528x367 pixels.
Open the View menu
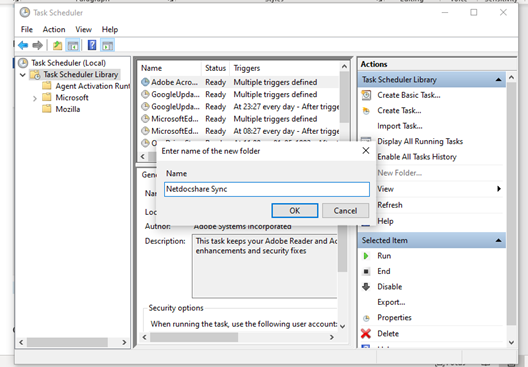(x=83, y=30)
